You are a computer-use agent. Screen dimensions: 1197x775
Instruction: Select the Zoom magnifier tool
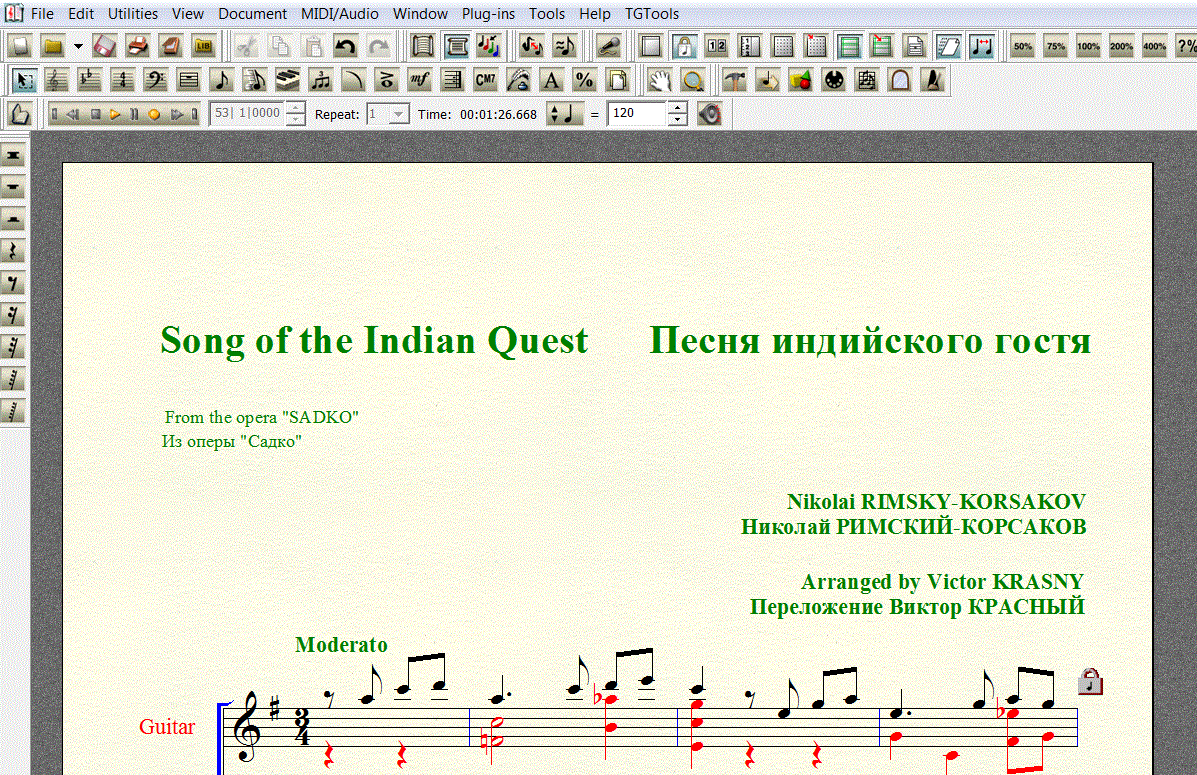click(x=692, y=80)
